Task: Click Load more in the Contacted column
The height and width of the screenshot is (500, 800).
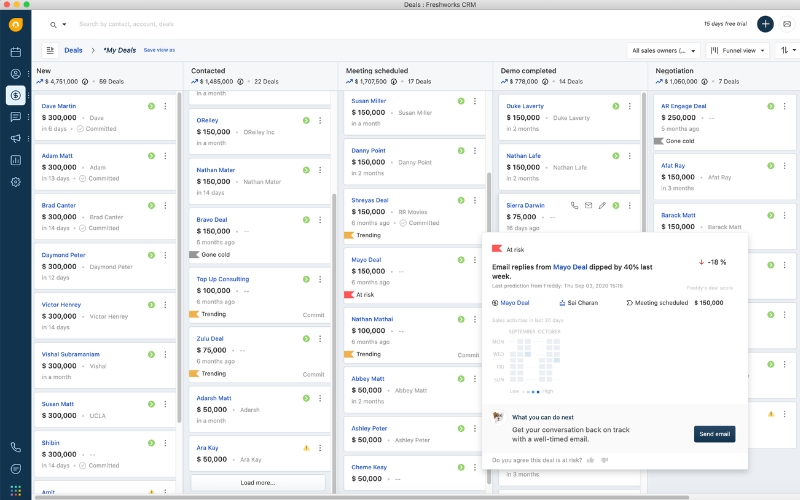Action: tap(258, 482)
